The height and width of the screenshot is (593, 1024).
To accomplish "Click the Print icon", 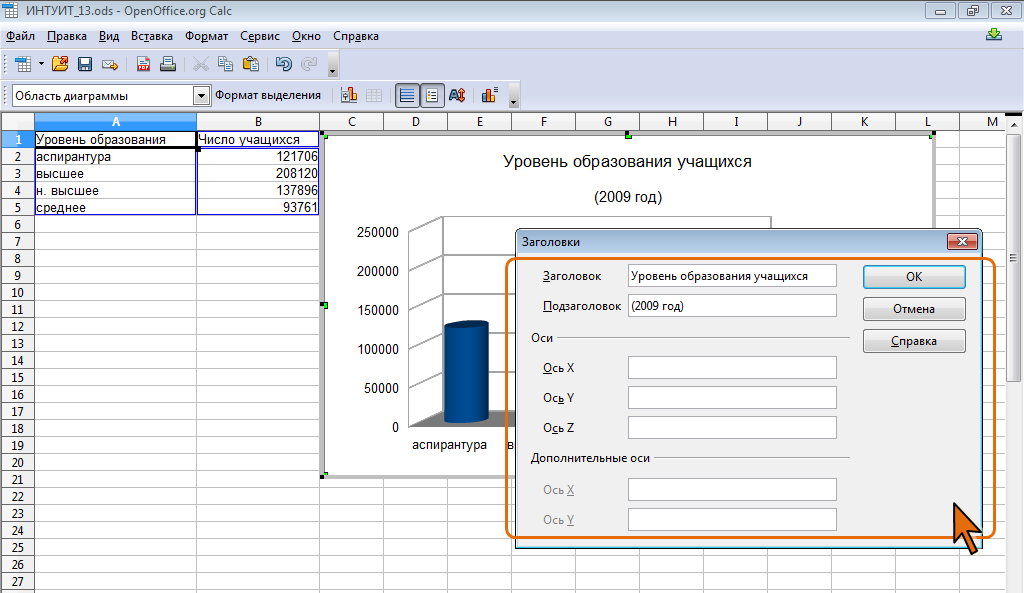I will [168, 64].
